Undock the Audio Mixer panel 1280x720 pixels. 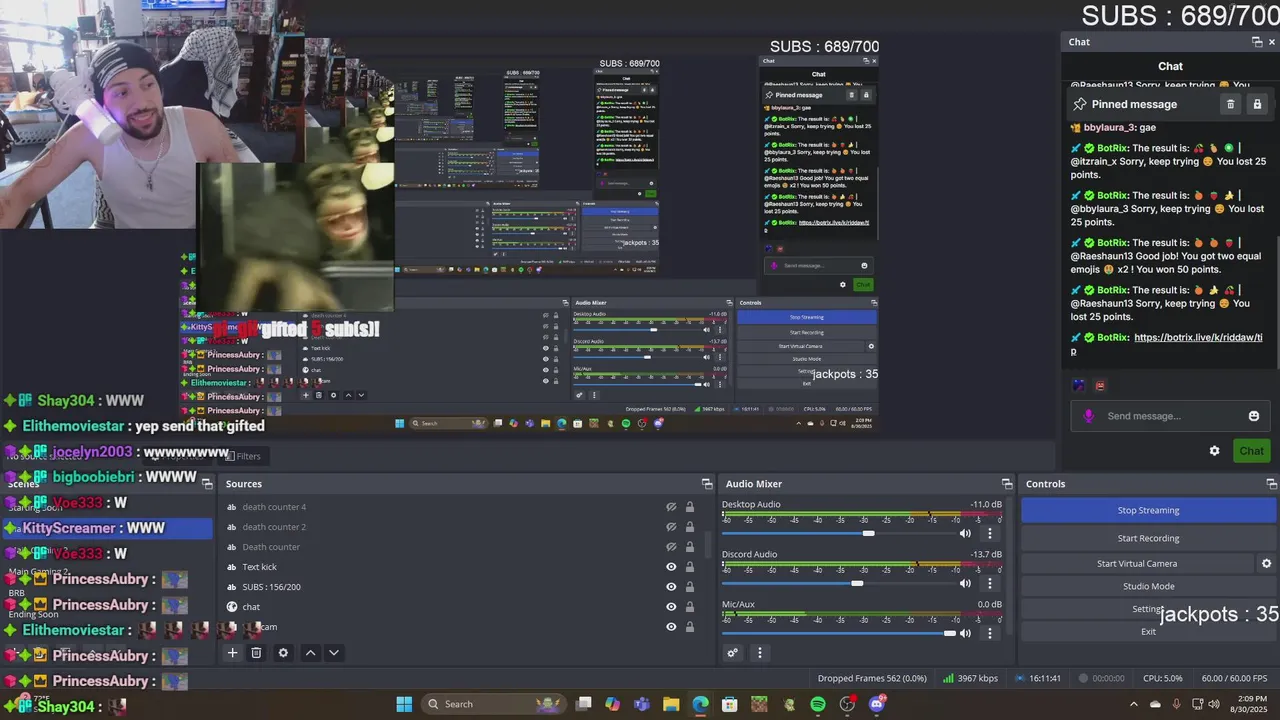[1007, 484]
